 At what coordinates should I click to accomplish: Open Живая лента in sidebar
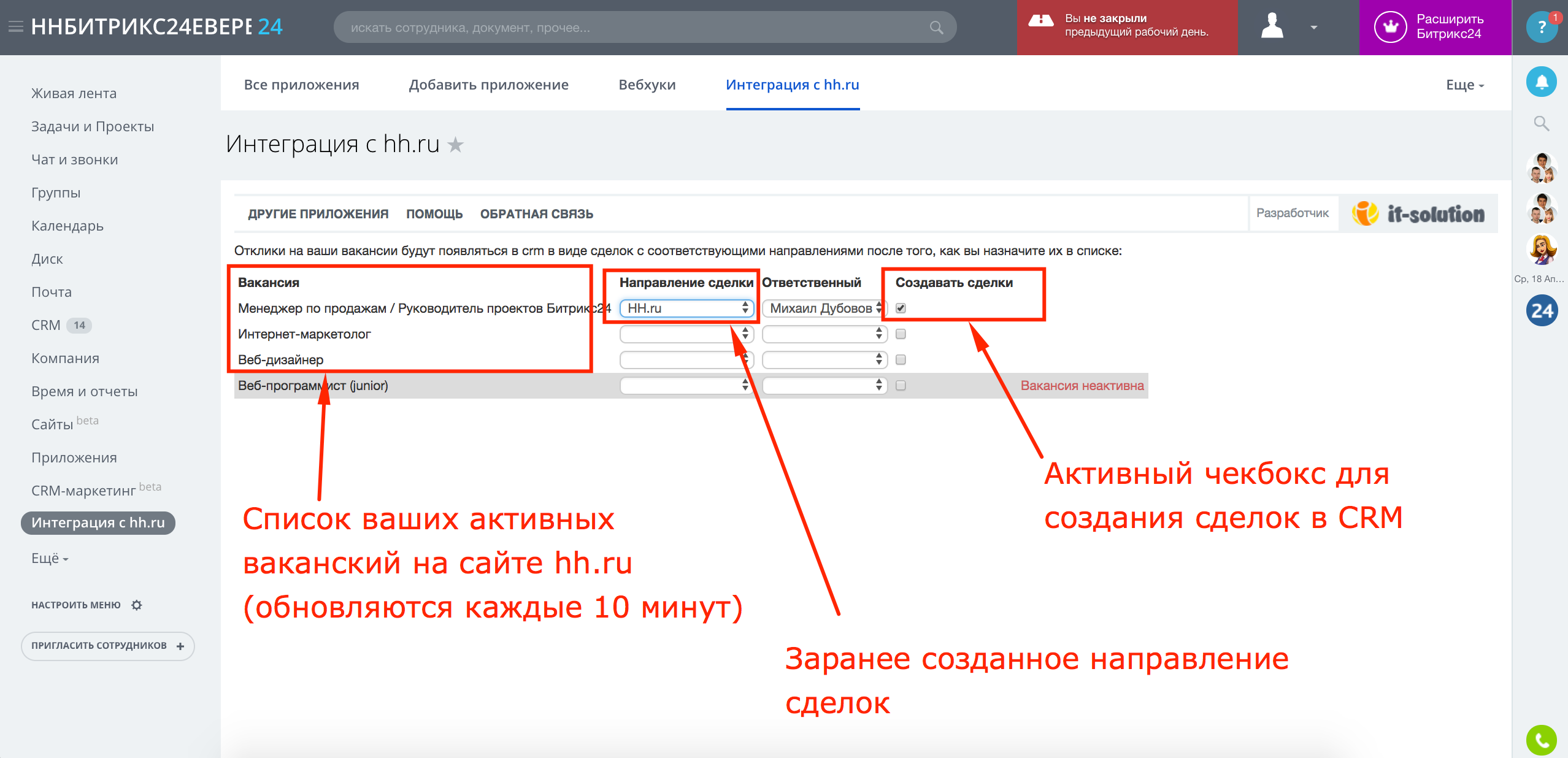coord(74,93)
